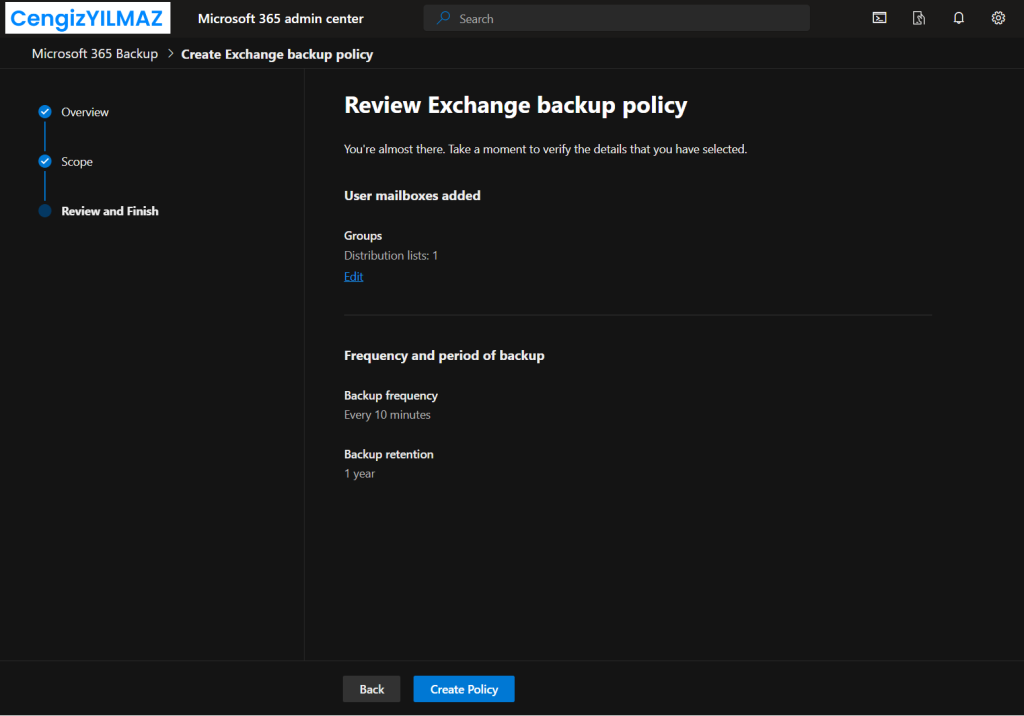Open the settings gear in header
1024x716 pixels.
click(997, 18)
